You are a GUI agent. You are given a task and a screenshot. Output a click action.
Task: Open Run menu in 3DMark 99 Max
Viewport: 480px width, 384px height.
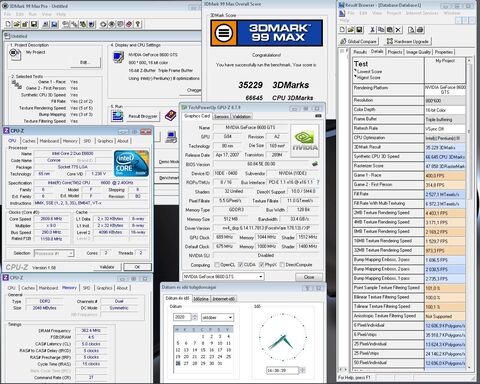pos(33,14)
